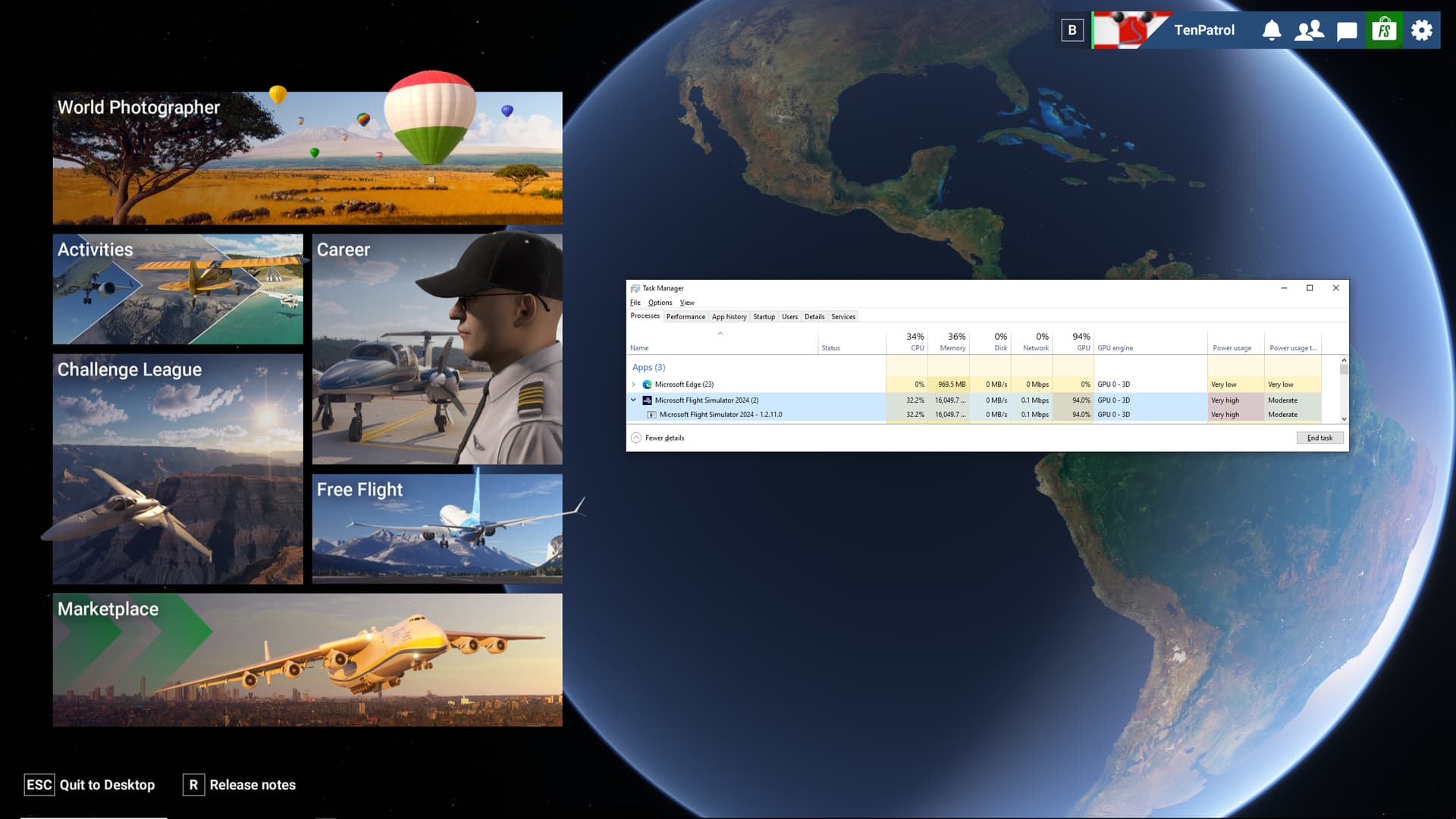The height and width of the screenshot is (819, 1456).
Task: Open the green FS marketplace bag icon
Action: (1384, 30)
